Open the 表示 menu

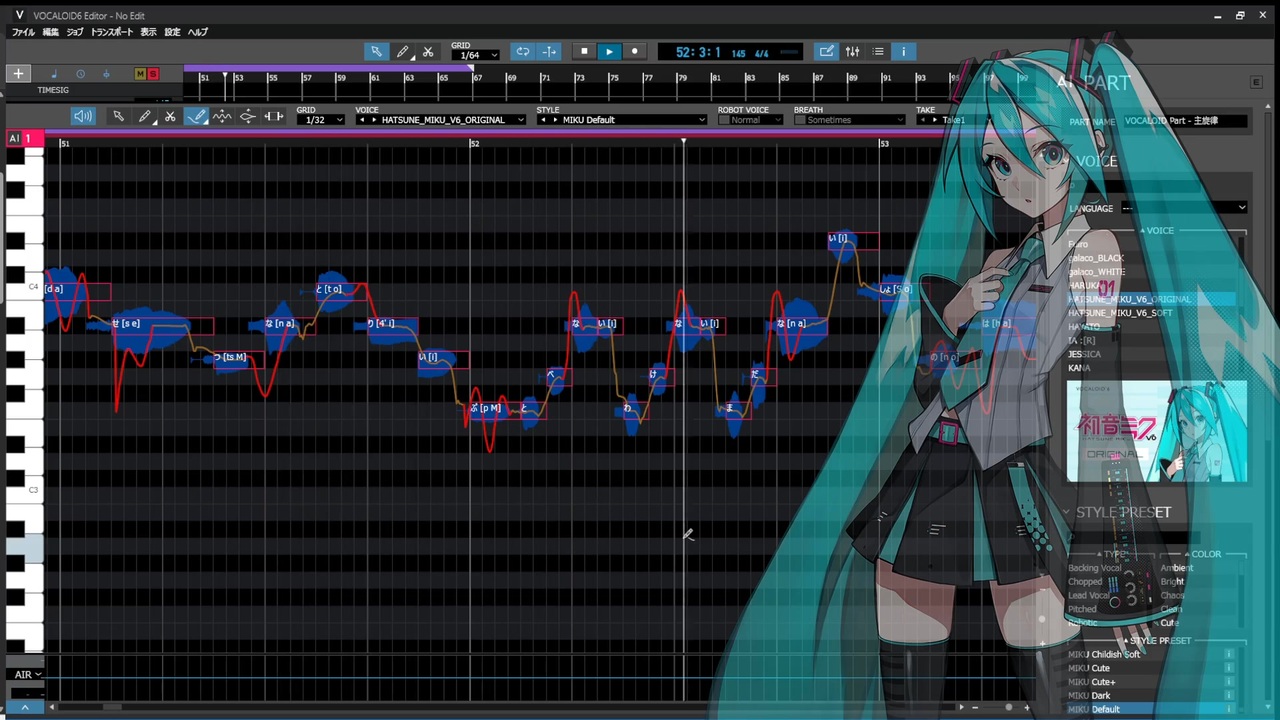[x=148, y=32]
